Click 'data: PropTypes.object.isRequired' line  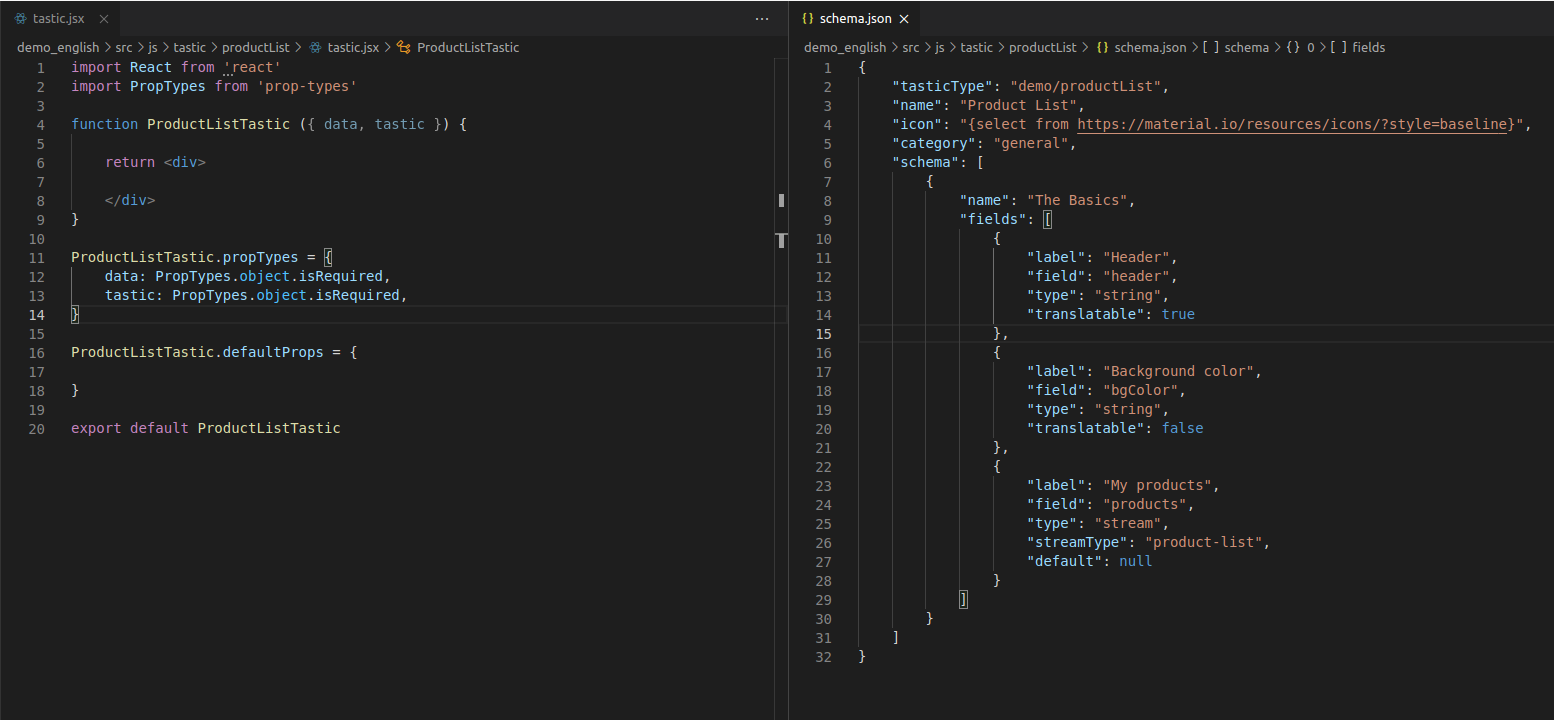click(x=247, y=276)
